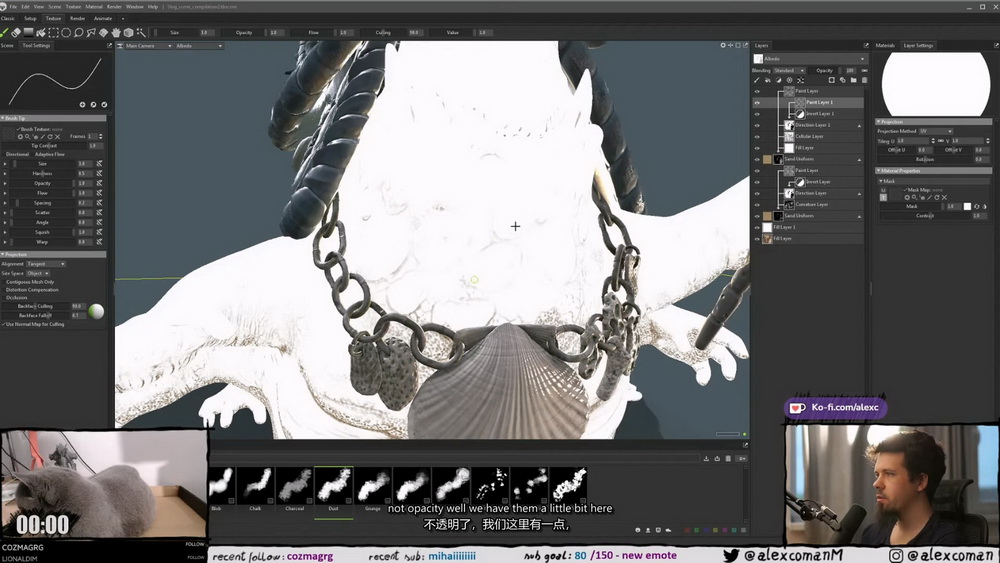Select the Polygon lasso tool
Screen dimensions: 1000x563
91,33
